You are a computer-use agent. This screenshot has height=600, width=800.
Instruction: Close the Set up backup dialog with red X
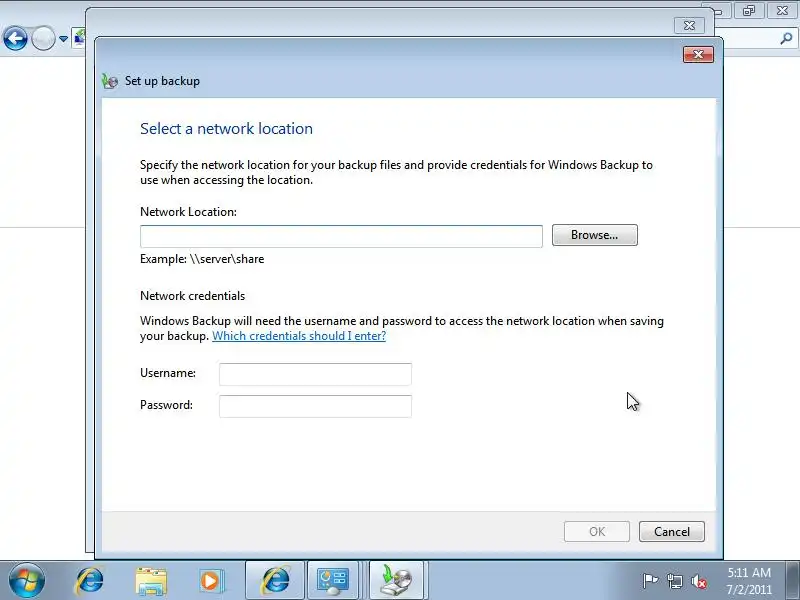698,55
